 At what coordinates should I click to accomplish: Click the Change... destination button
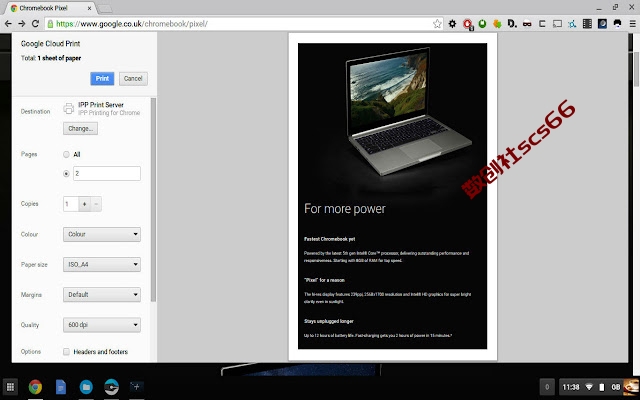(x=80, y=129)
